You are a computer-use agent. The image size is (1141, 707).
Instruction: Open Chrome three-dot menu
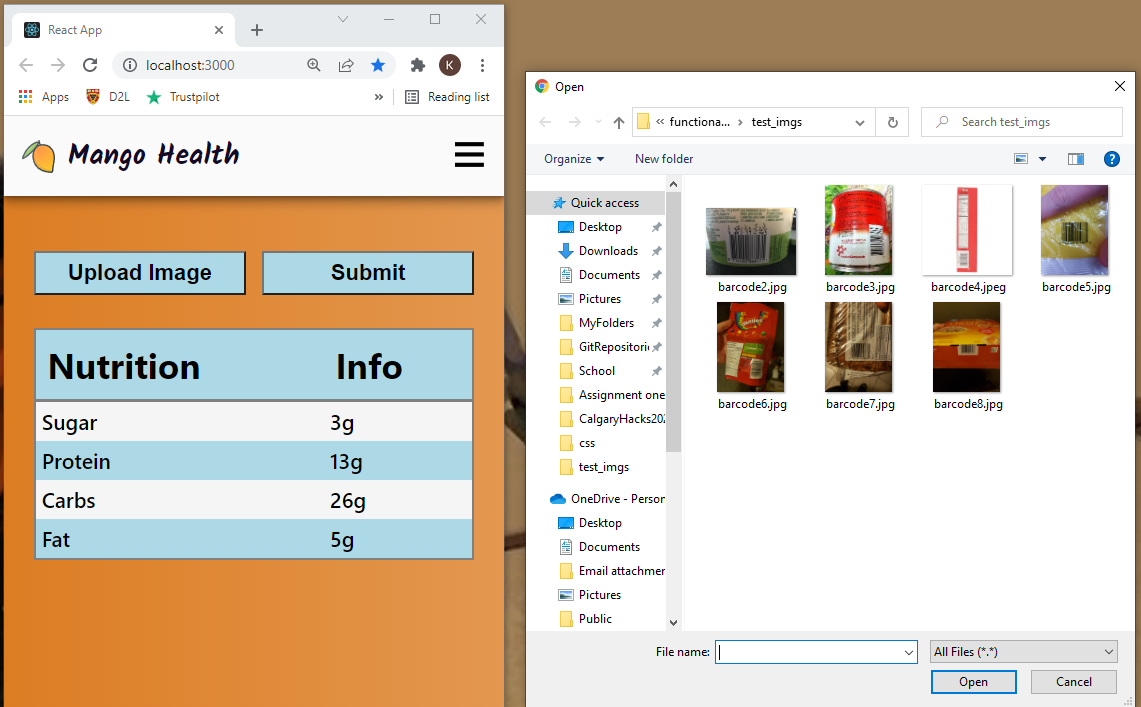coord(482,65)
